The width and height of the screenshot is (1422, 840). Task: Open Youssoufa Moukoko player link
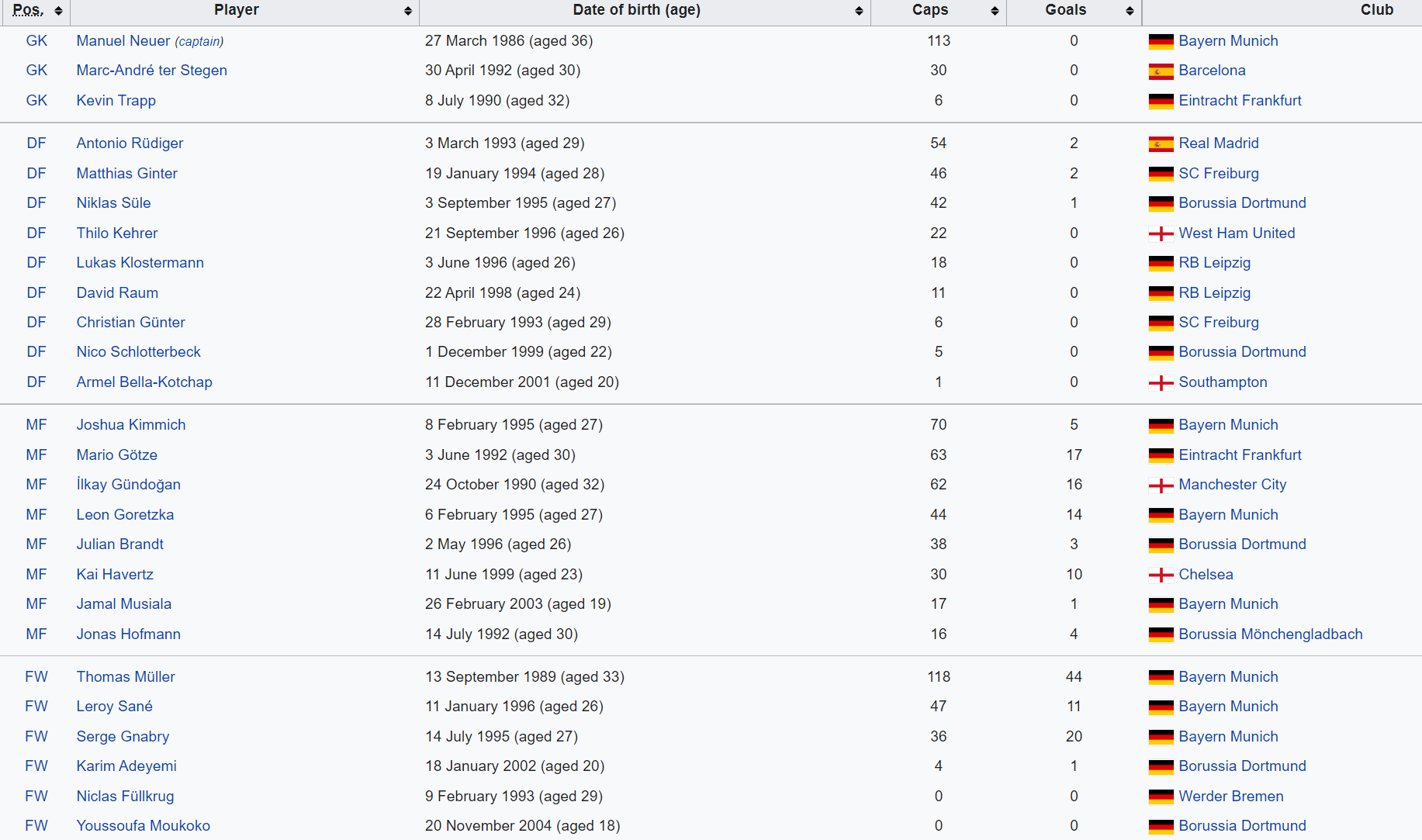144,826
